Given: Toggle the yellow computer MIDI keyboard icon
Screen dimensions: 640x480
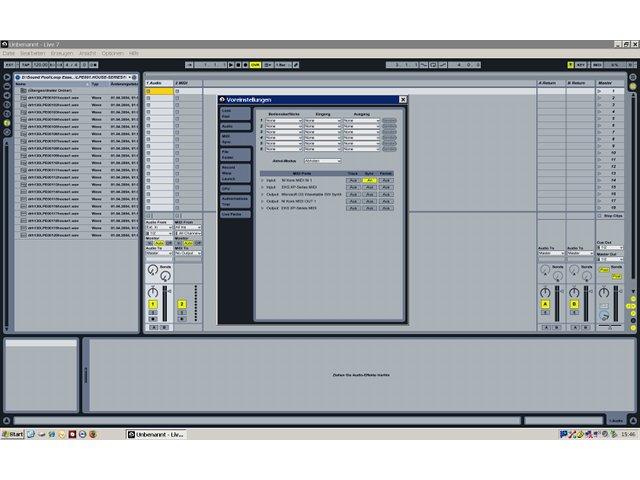Looking at the screenshot, I should click(x=570, y=65).
